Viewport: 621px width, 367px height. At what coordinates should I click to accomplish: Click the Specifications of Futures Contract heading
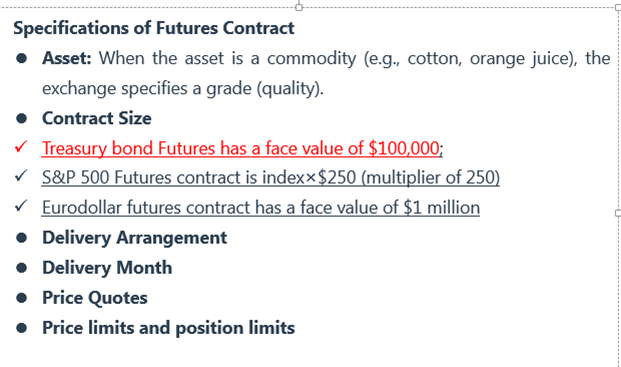(154, 29)
